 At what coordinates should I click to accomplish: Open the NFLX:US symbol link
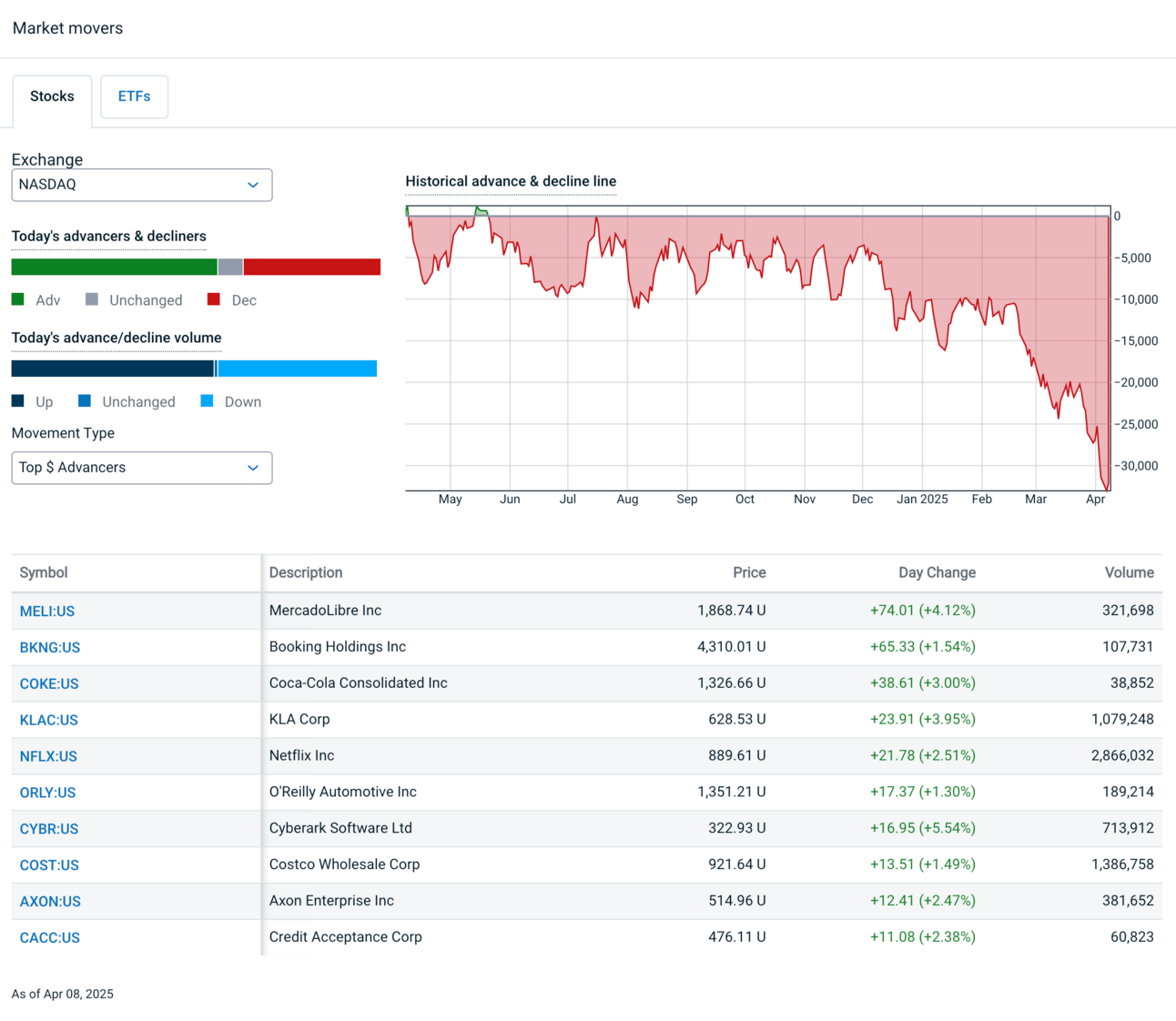48,757
